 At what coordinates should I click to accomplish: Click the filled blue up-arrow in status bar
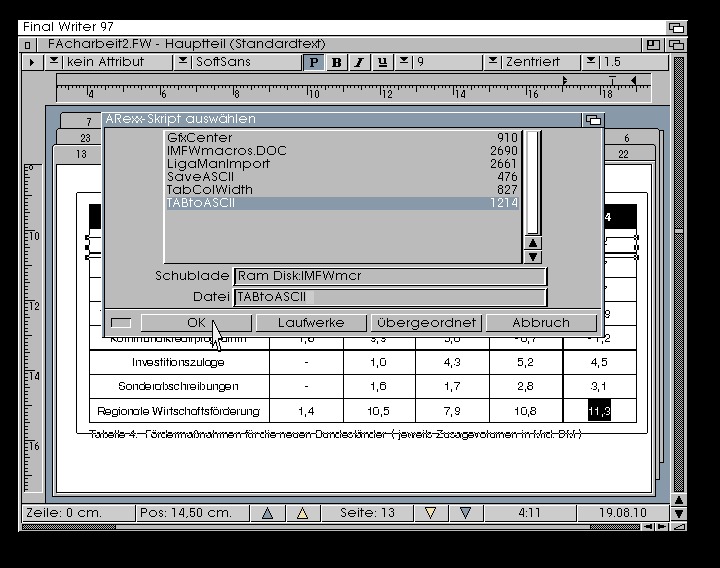[x=267, y=513]
